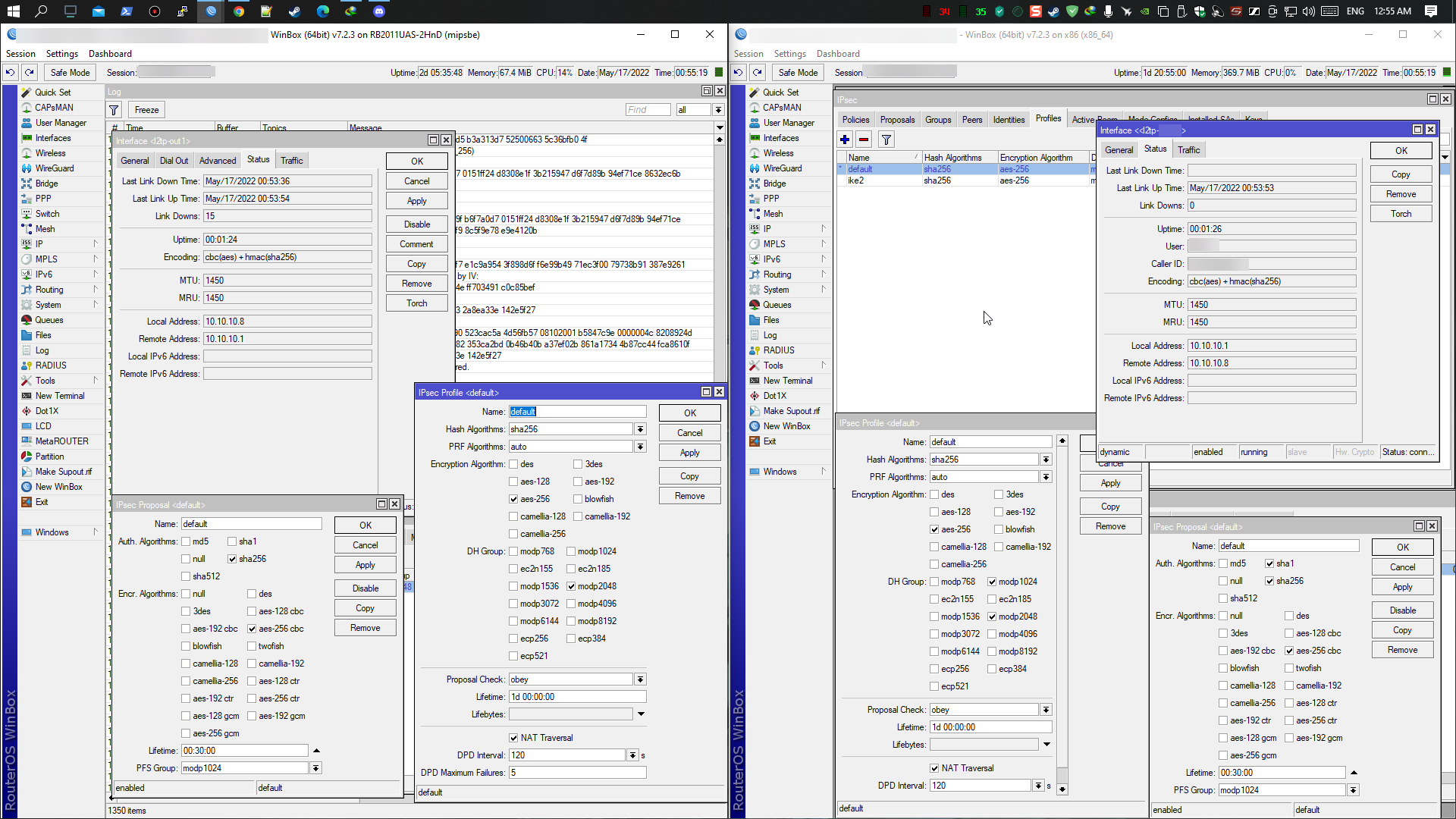Open Interfaces in right WinBox sidebar
The height and width of the screenshot is (819, 1456).
point(780,138)
